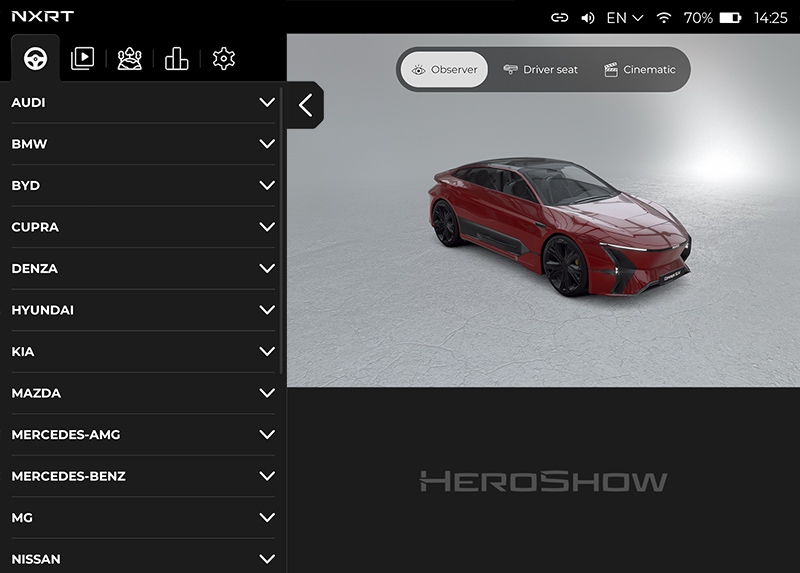Screen dimensions: 800x573
Task: Open the bar chart statistics tab
Action: pos(177,58)
